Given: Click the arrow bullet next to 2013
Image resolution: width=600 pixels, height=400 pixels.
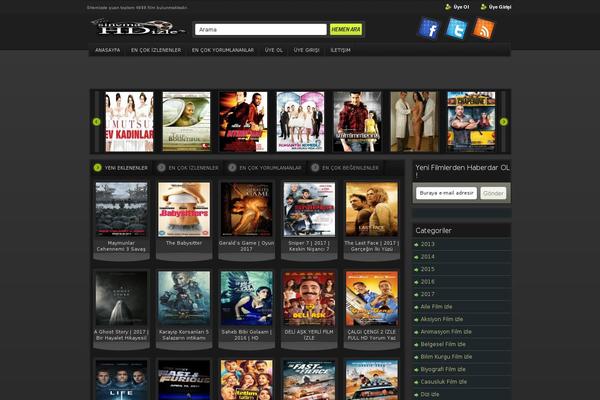Looking at the screenshot, I should point(416,245).
